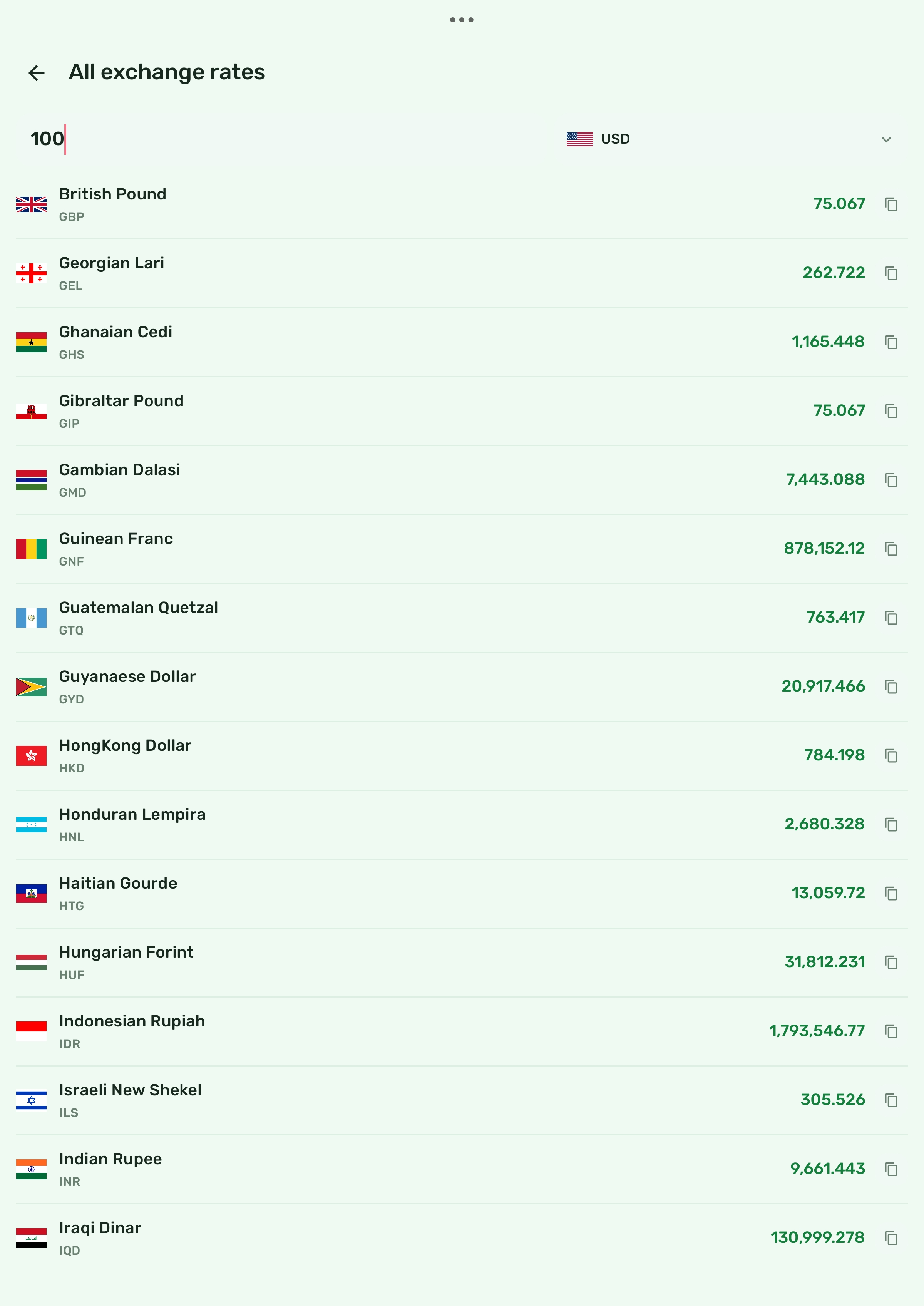
Task: Expand the USD currency dropdown chevron
Action: point(886,139)
